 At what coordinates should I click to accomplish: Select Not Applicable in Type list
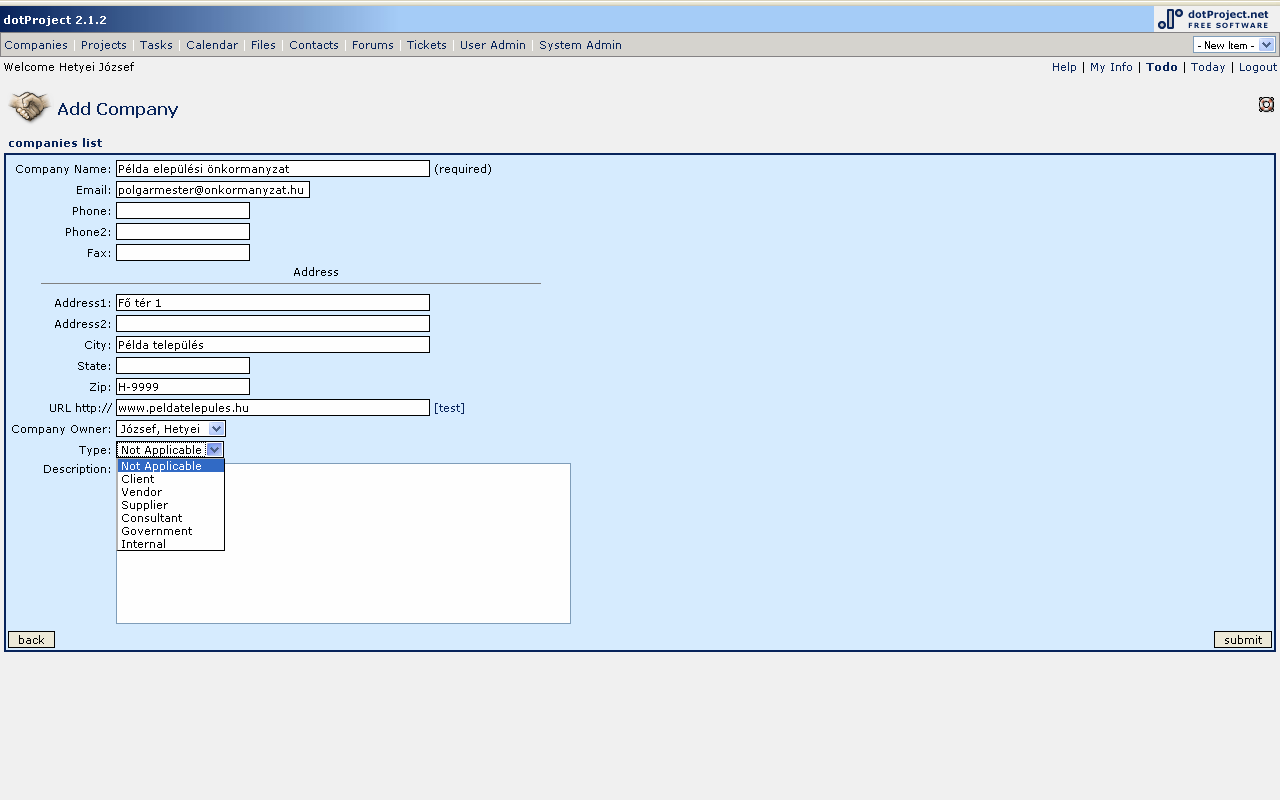point(171,466)
